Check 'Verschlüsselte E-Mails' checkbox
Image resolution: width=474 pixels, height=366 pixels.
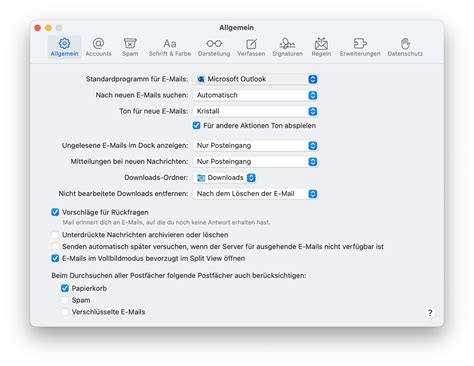(x=65, y=312)
